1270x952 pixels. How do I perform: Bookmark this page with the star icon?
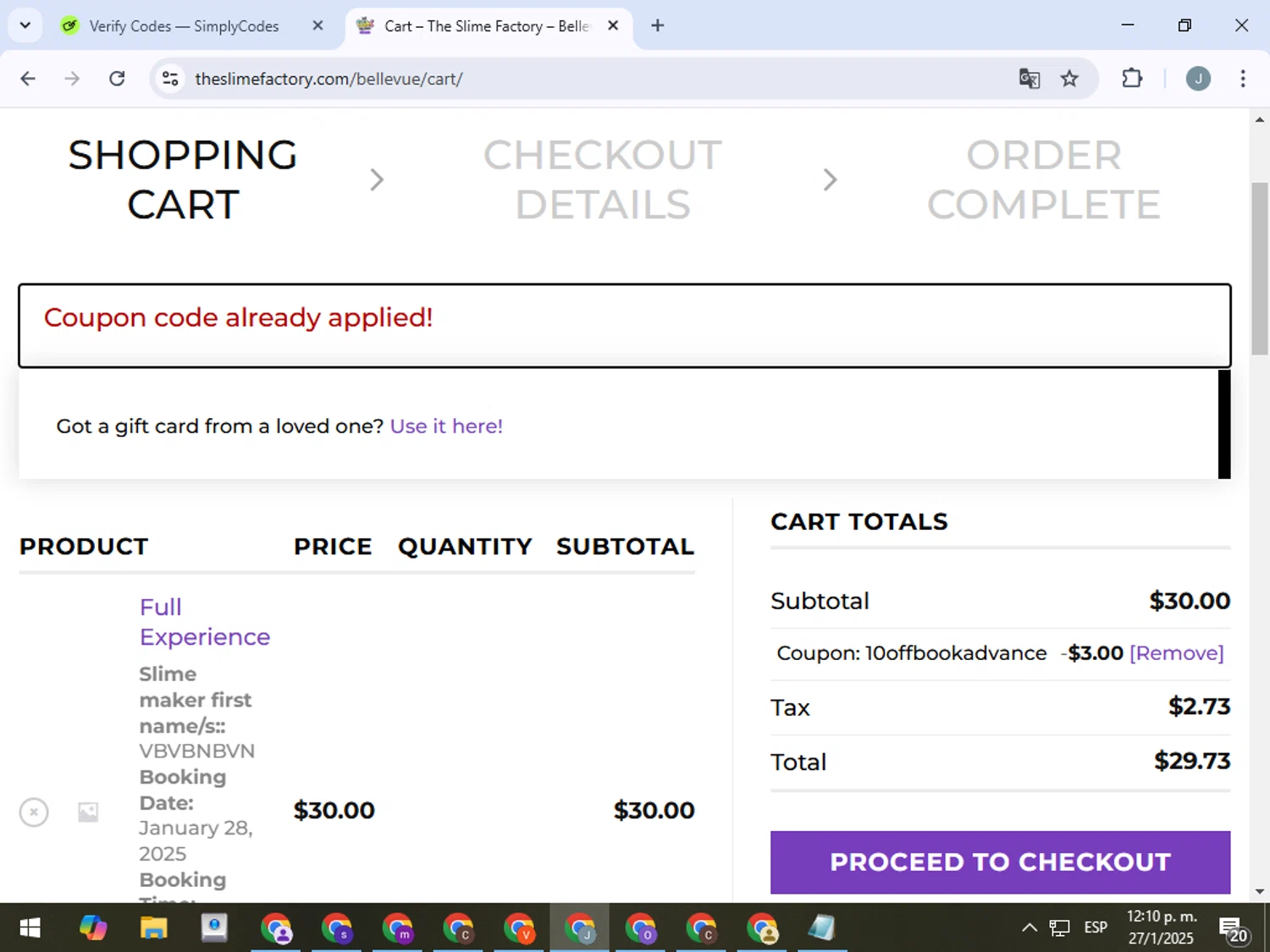(x=1069, y=79)
